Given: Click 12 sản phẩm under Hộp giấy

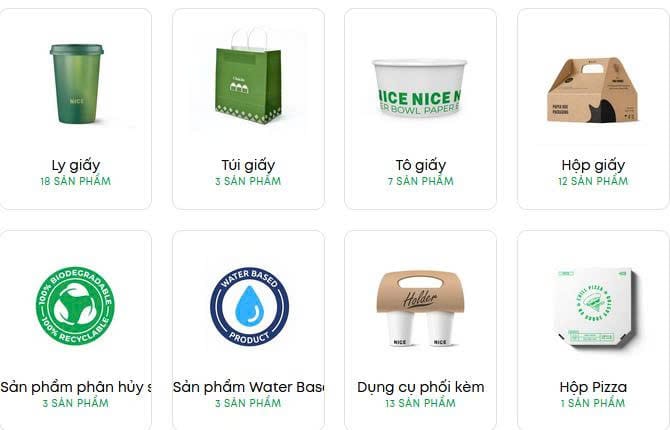Looking at the screenshot, I should tap(593, 181).
